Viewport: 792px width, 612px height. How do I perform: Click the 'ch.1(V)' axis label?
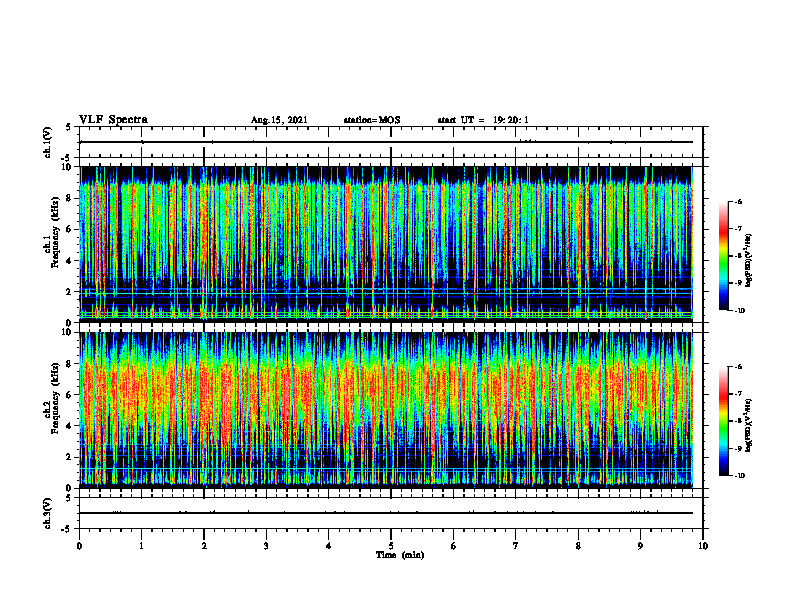pyautogui.click(x=48, y=142)
